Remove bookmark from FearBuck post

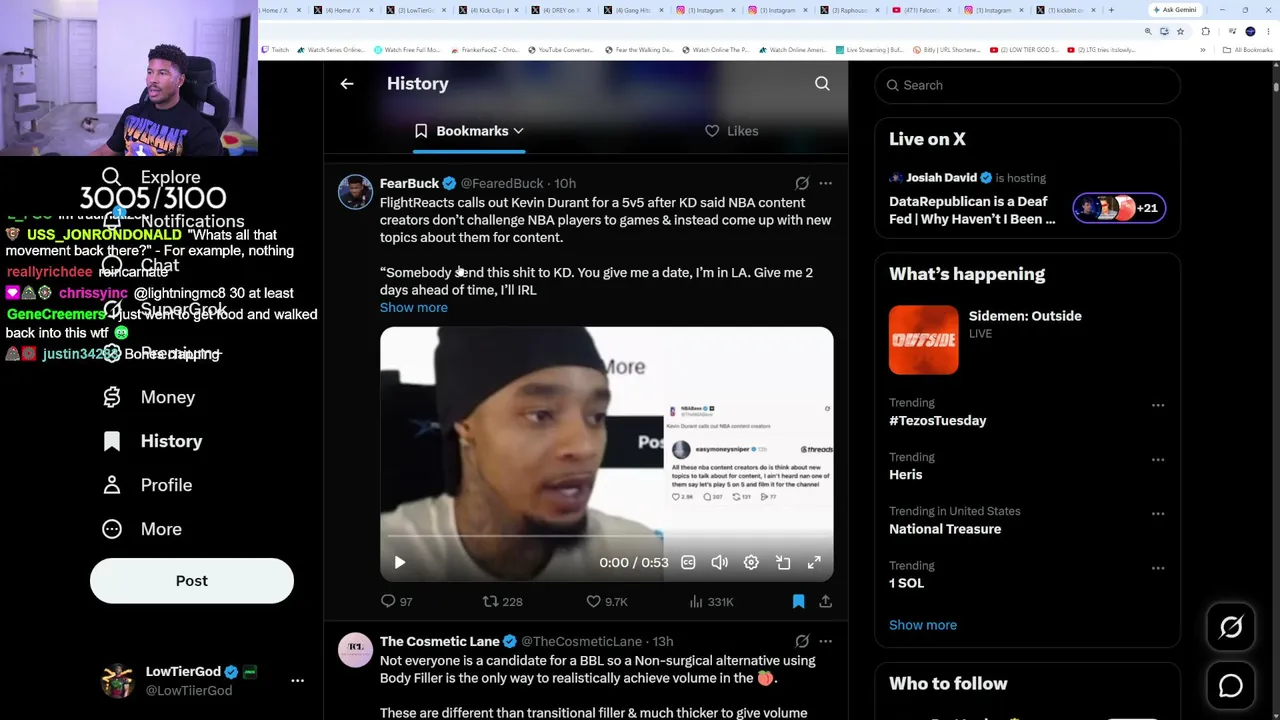click(798, 601)
